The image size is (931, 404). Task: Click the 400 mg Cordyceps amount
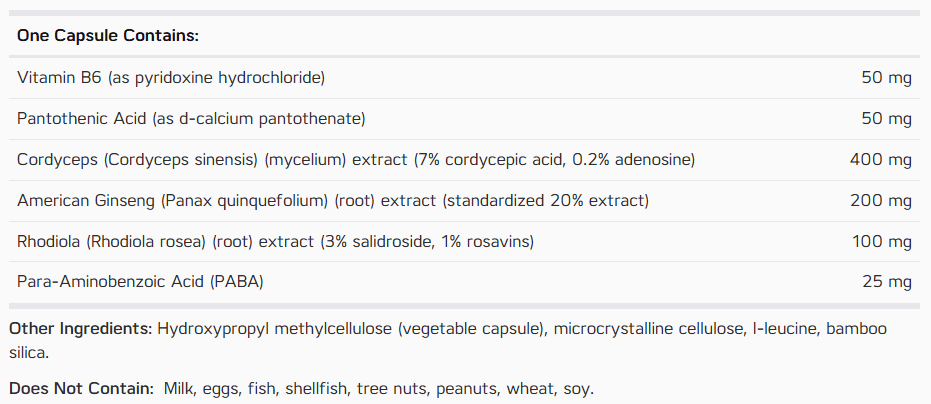click(x=881, y=160)
